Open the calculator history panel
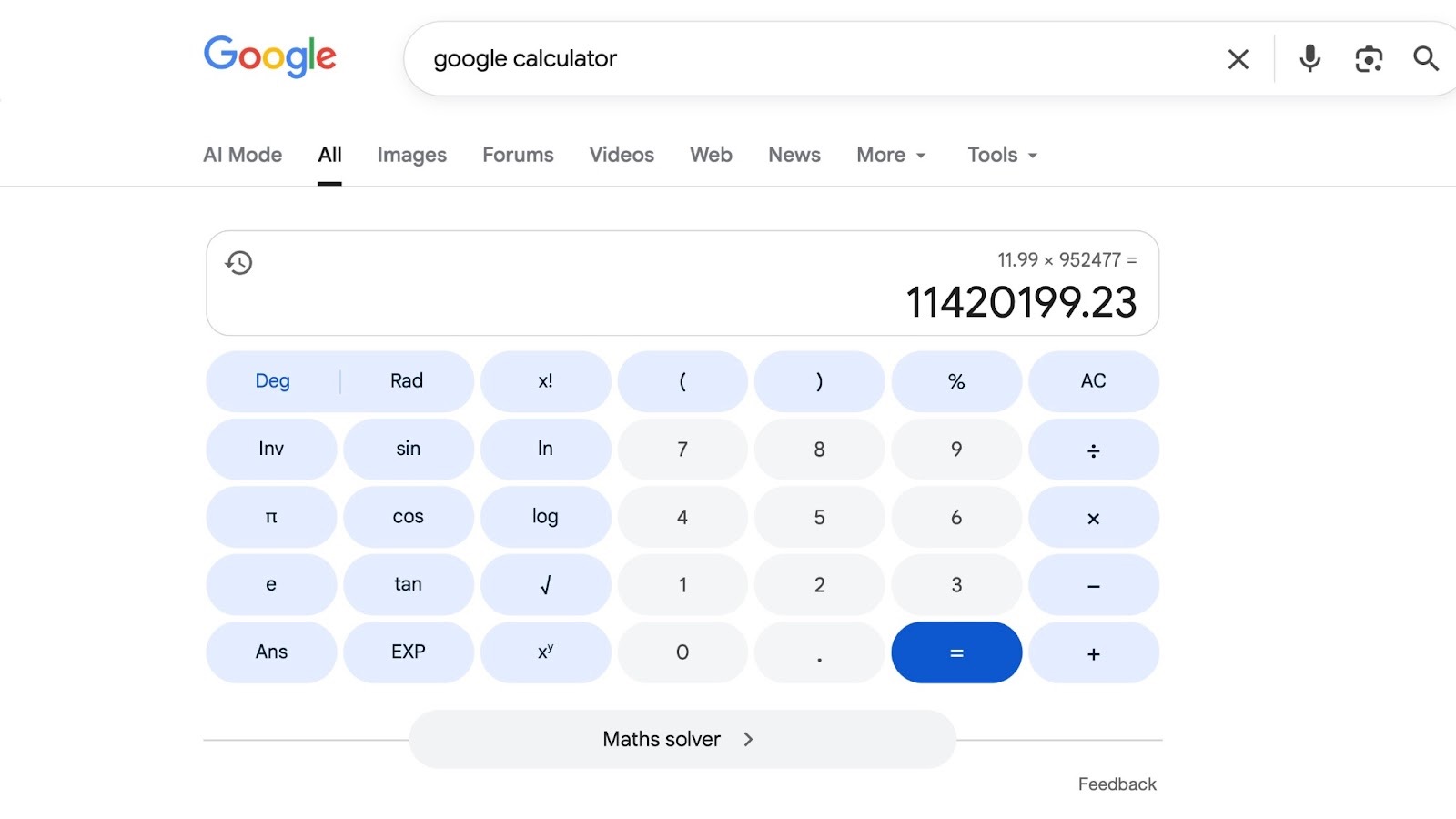 238,263
